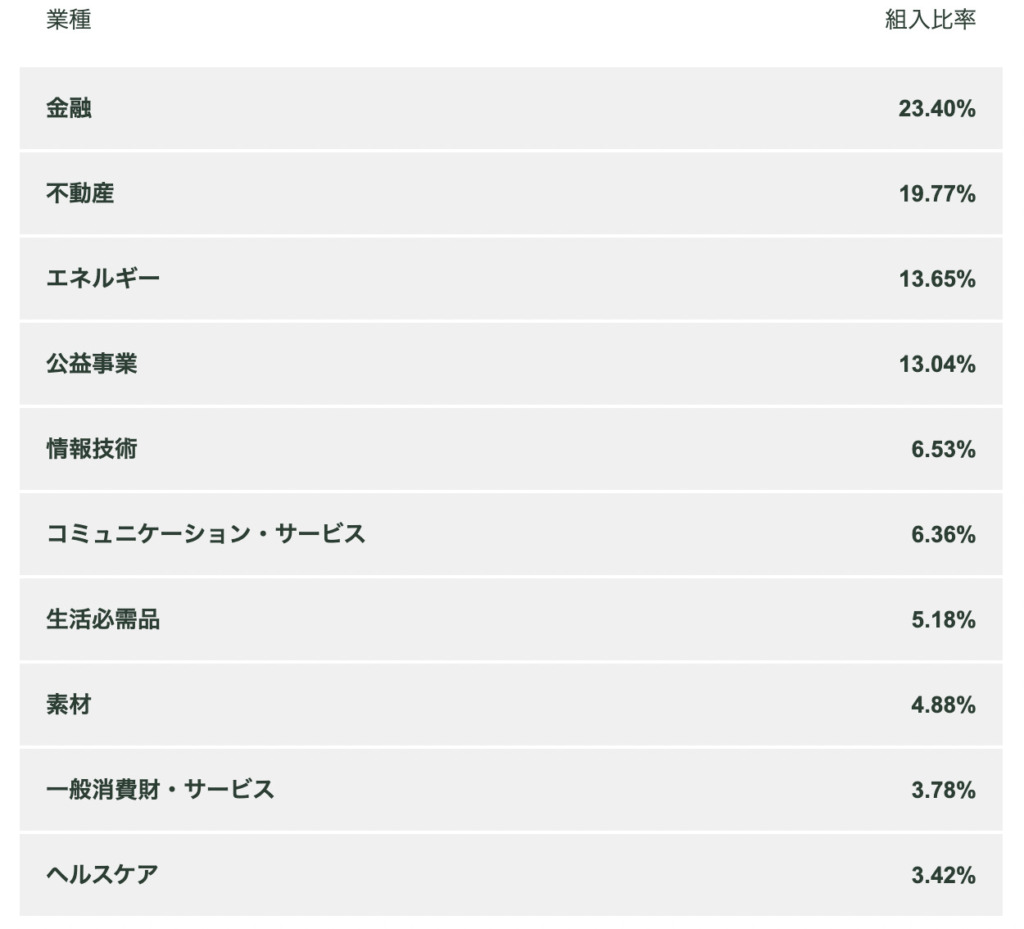This screenshot has height=929, width=1024.
Task: Click the 6.36% ratio value
Action: [942, 535]
